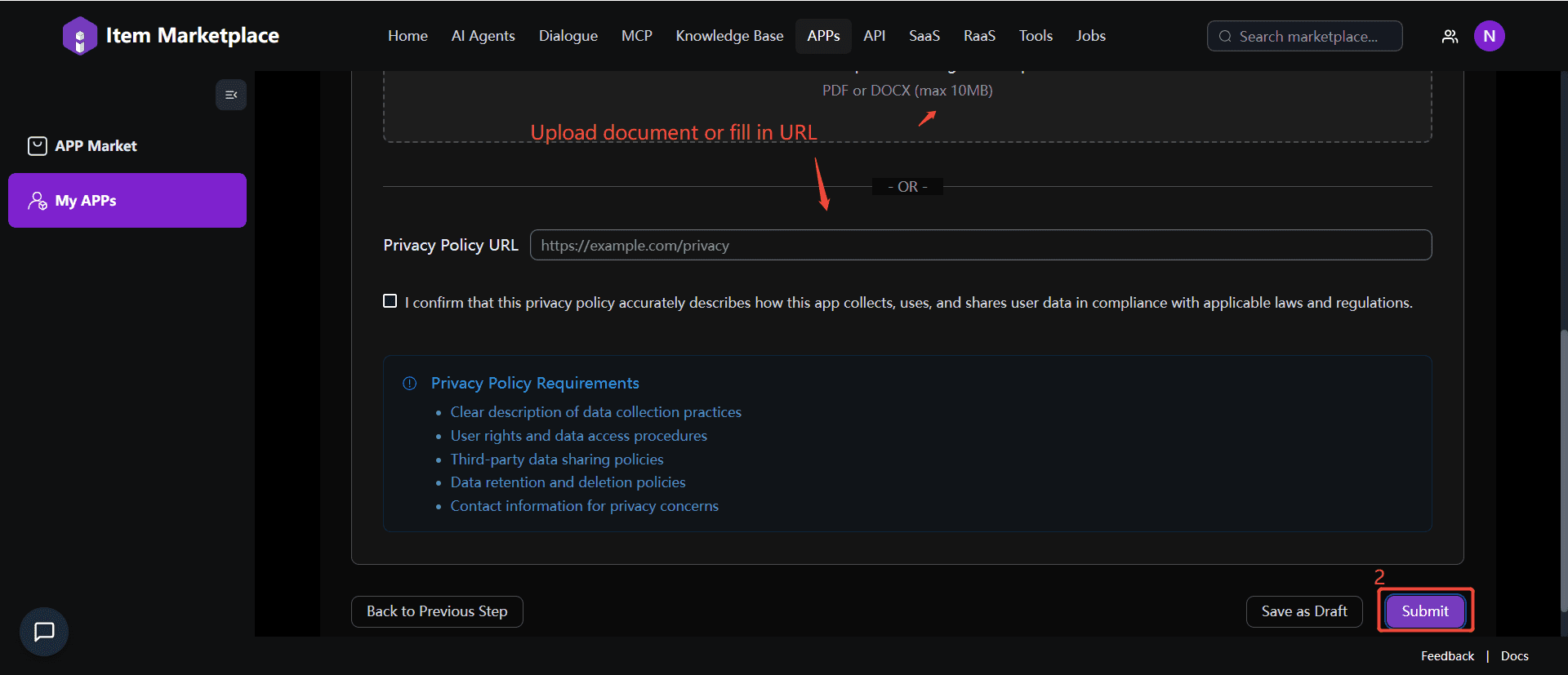Click the APP Market bag icon
Image resolution: width=1568 pixels, height=675 pixels.
[x=38, y=146]
